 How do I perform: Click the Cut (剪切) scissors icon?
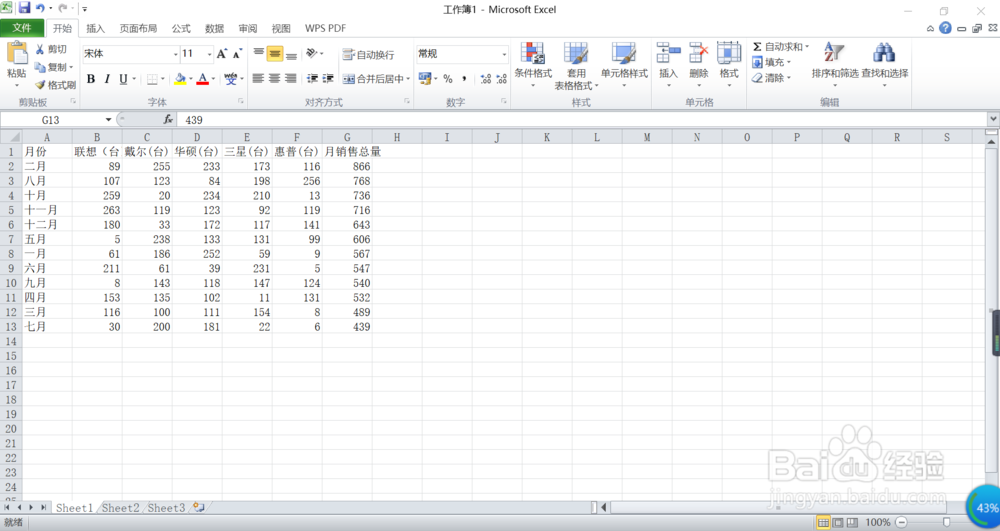[x=40, y=49]
